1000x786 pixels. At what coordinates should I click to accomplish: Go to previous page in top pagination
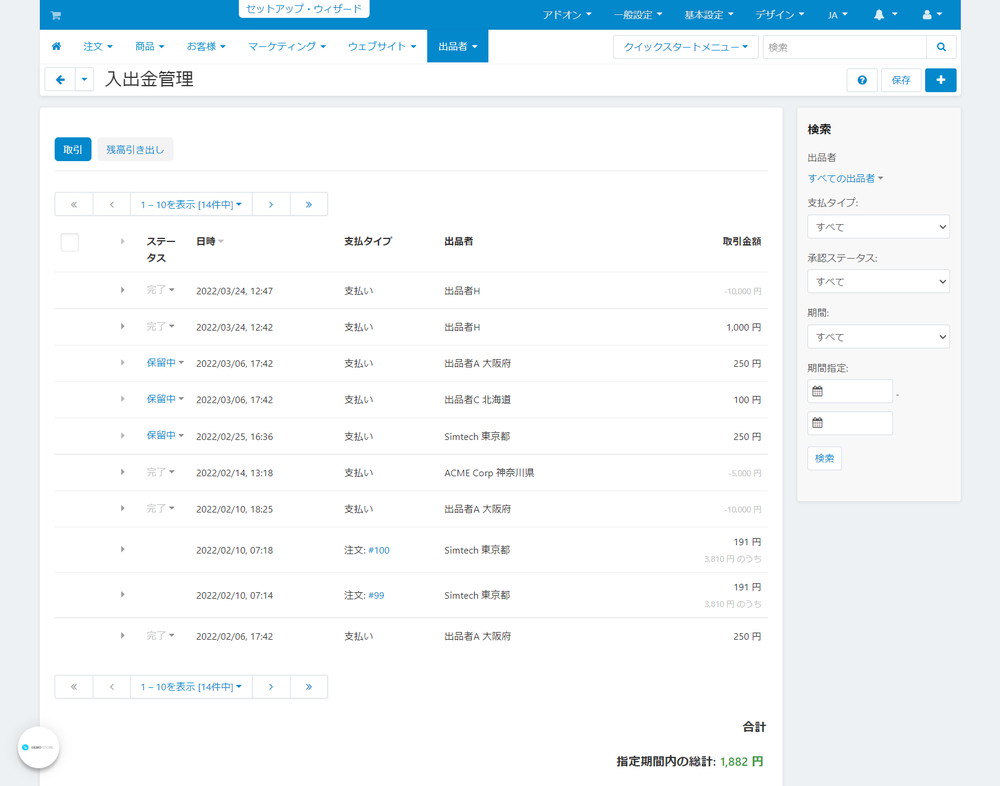pos(112,204)
